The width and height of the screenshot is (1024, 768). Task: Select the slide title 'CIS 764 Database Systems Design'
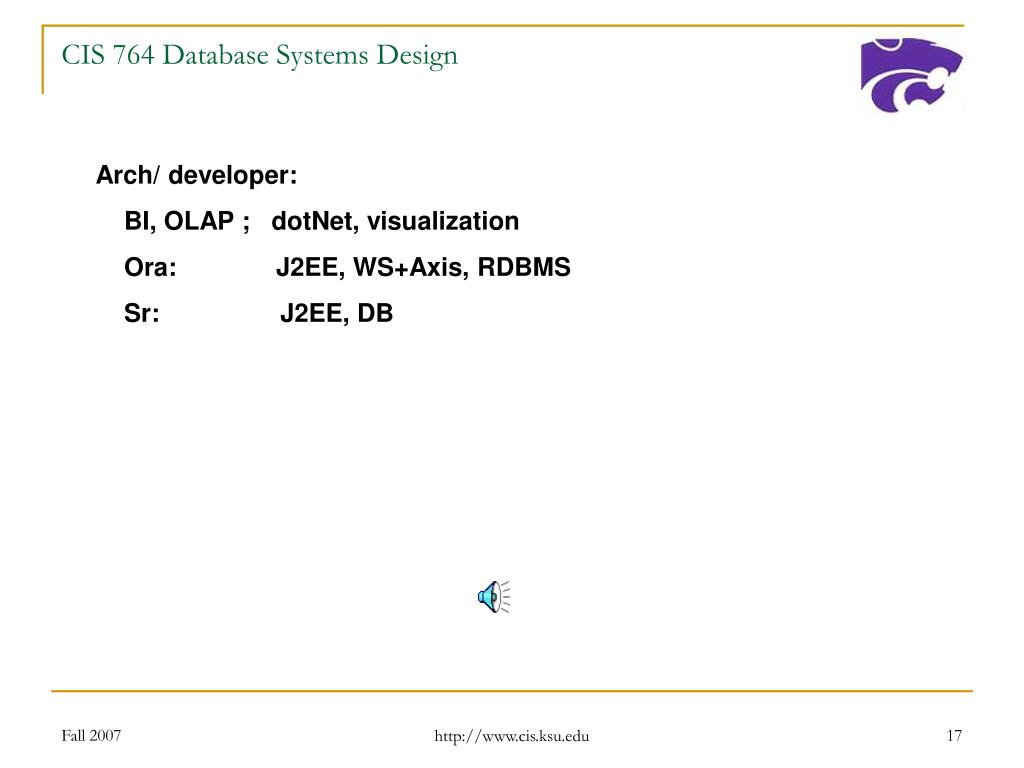(x=260, y=56)
